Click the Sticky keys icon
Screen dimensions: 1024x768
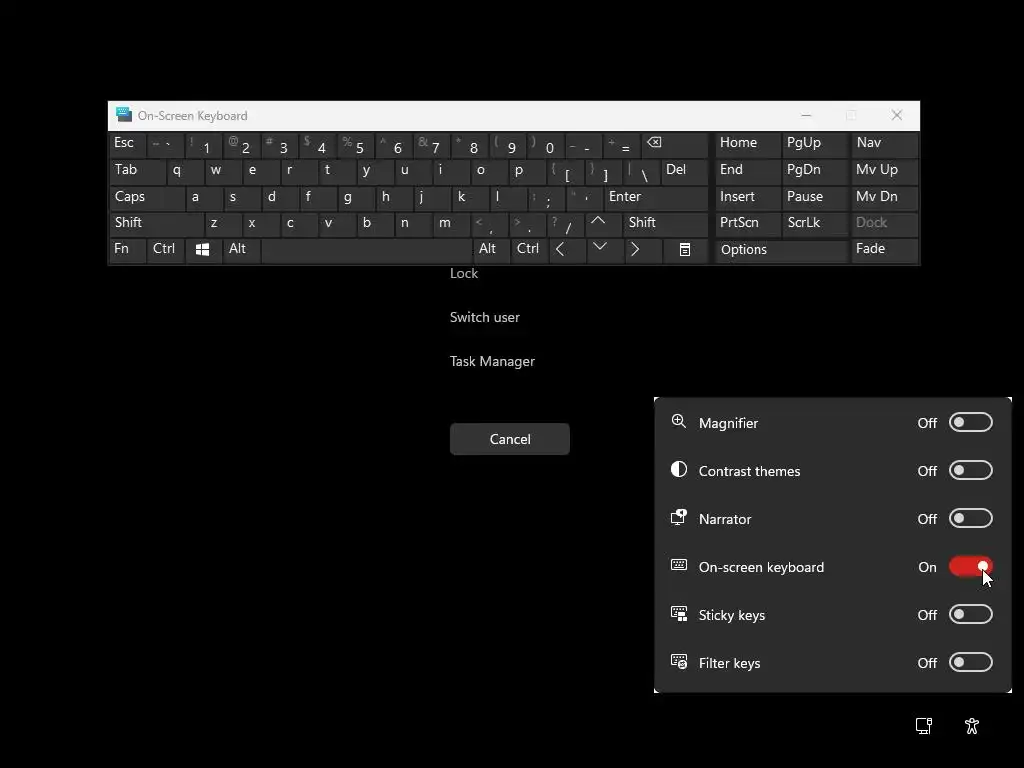tap(679, 614)
